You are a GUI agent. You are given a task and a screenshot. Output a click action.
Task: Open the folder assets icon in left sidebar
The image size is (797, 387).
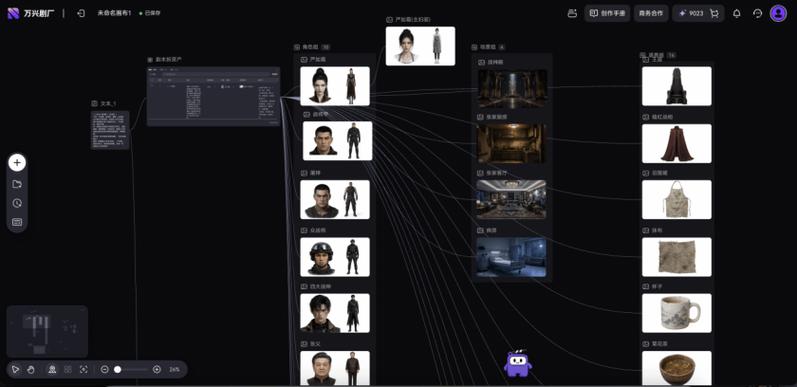17,184
